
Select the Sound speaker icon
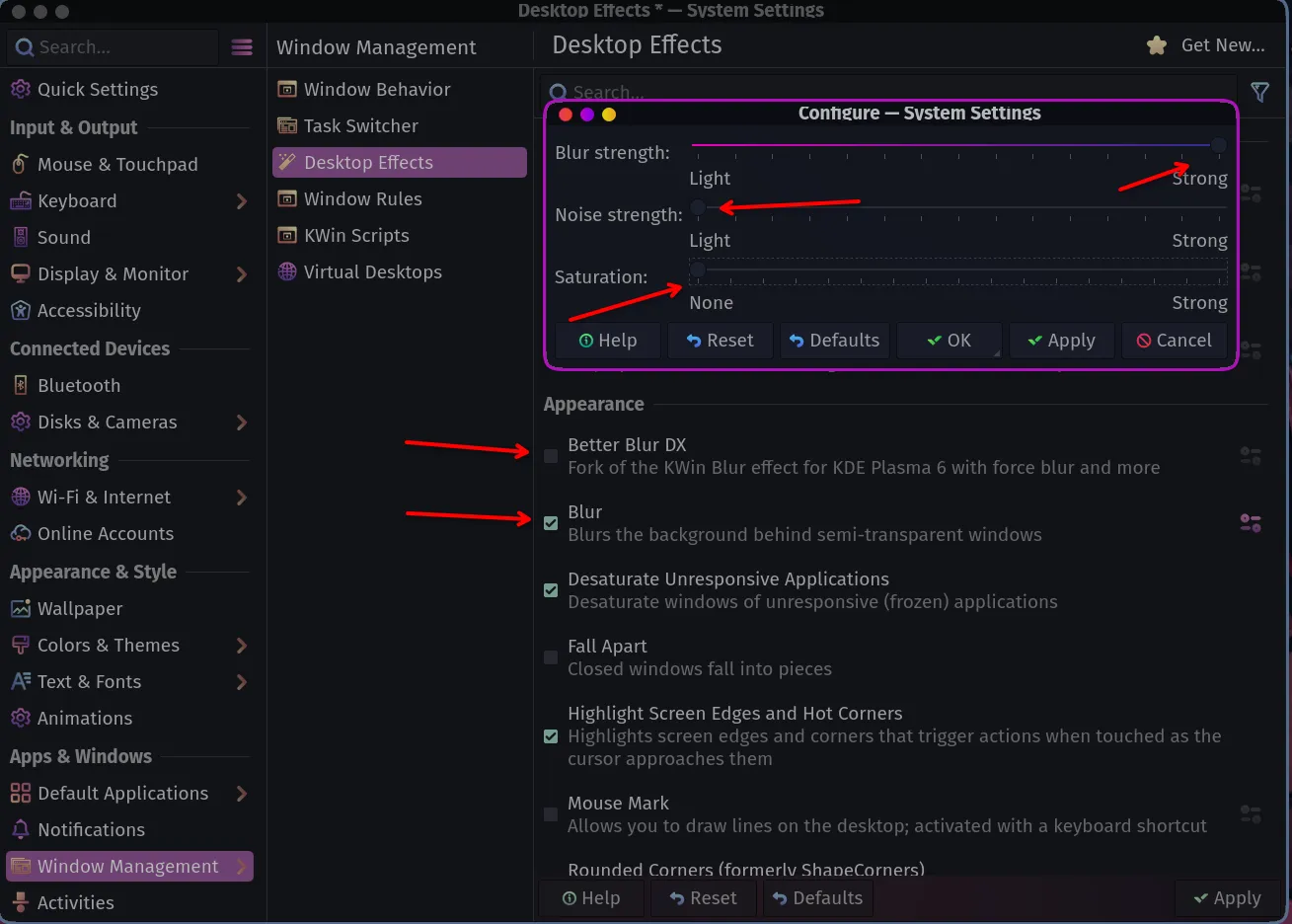pos(20,238)
